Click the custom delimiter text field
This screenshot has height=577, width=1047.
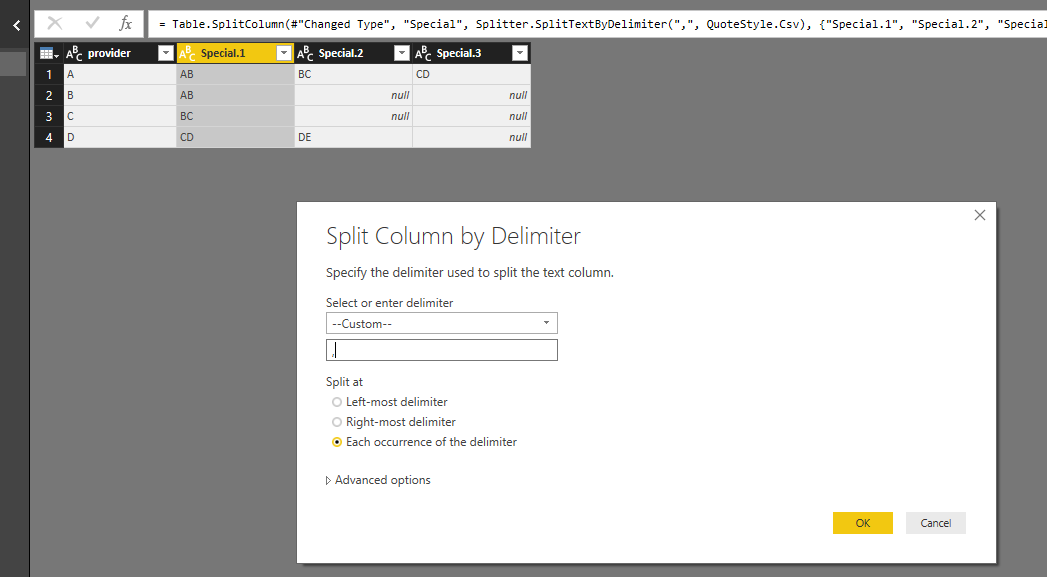pyautogui.click(x=441, y=350)
